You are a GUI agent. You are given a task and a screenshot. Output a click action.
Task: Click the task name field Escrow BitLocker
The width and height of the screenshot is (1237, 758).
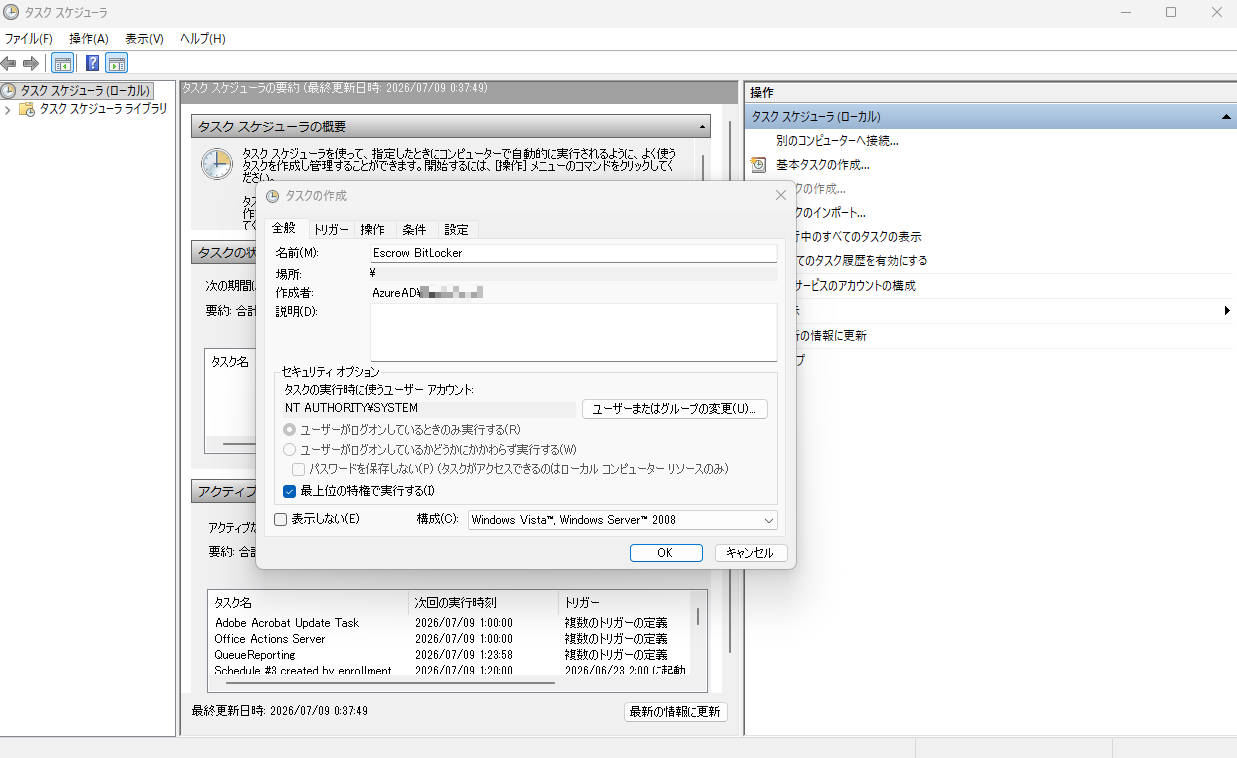pyautogui.click(x=574, y=253)
